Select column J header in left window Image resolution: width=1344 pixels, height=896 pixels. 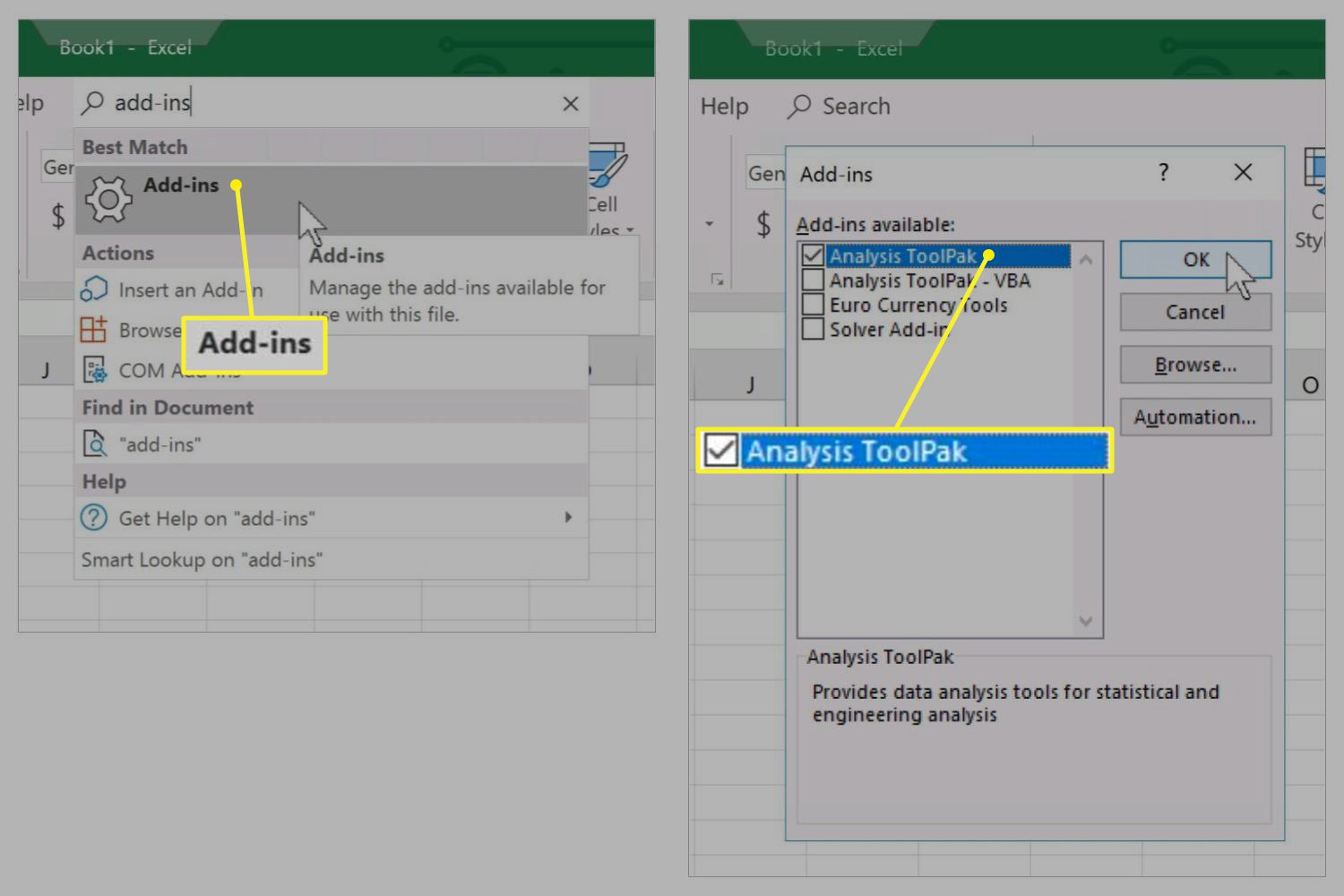[45, 369]
